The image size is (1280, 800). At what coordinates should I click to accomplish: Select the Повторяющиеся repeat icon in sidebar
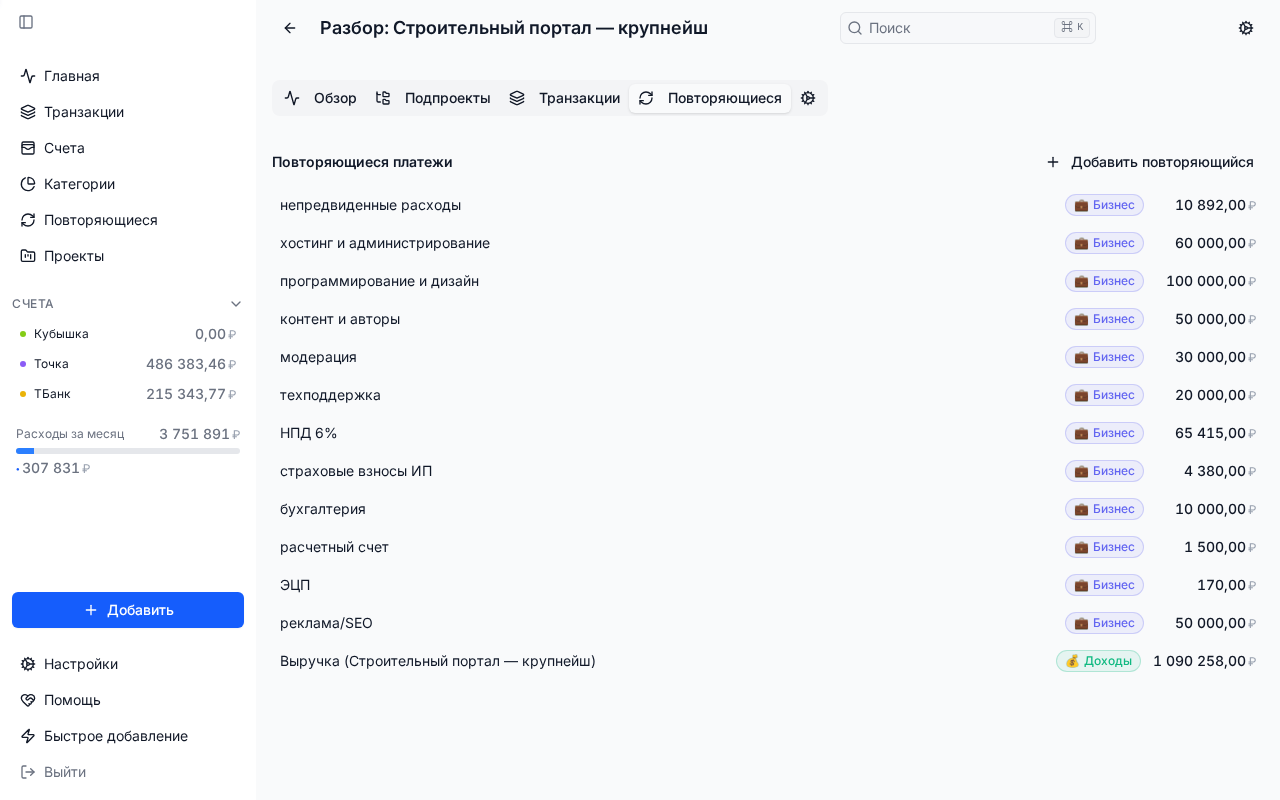click(27, 220)
